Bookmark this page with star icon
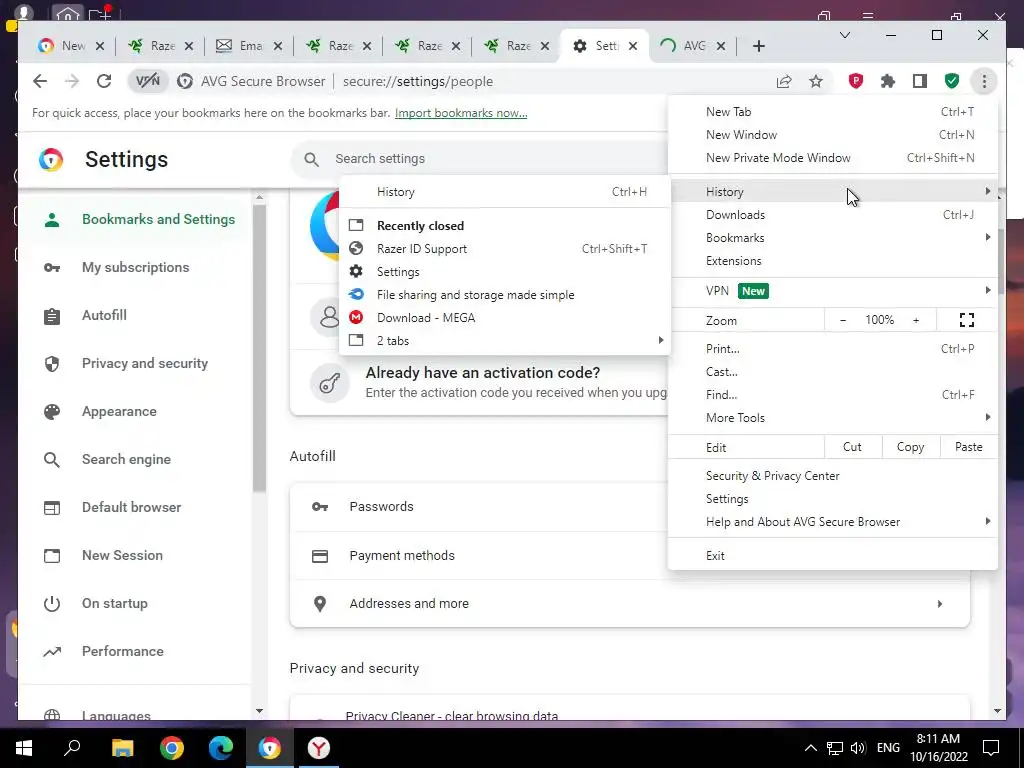 point(816,81)
